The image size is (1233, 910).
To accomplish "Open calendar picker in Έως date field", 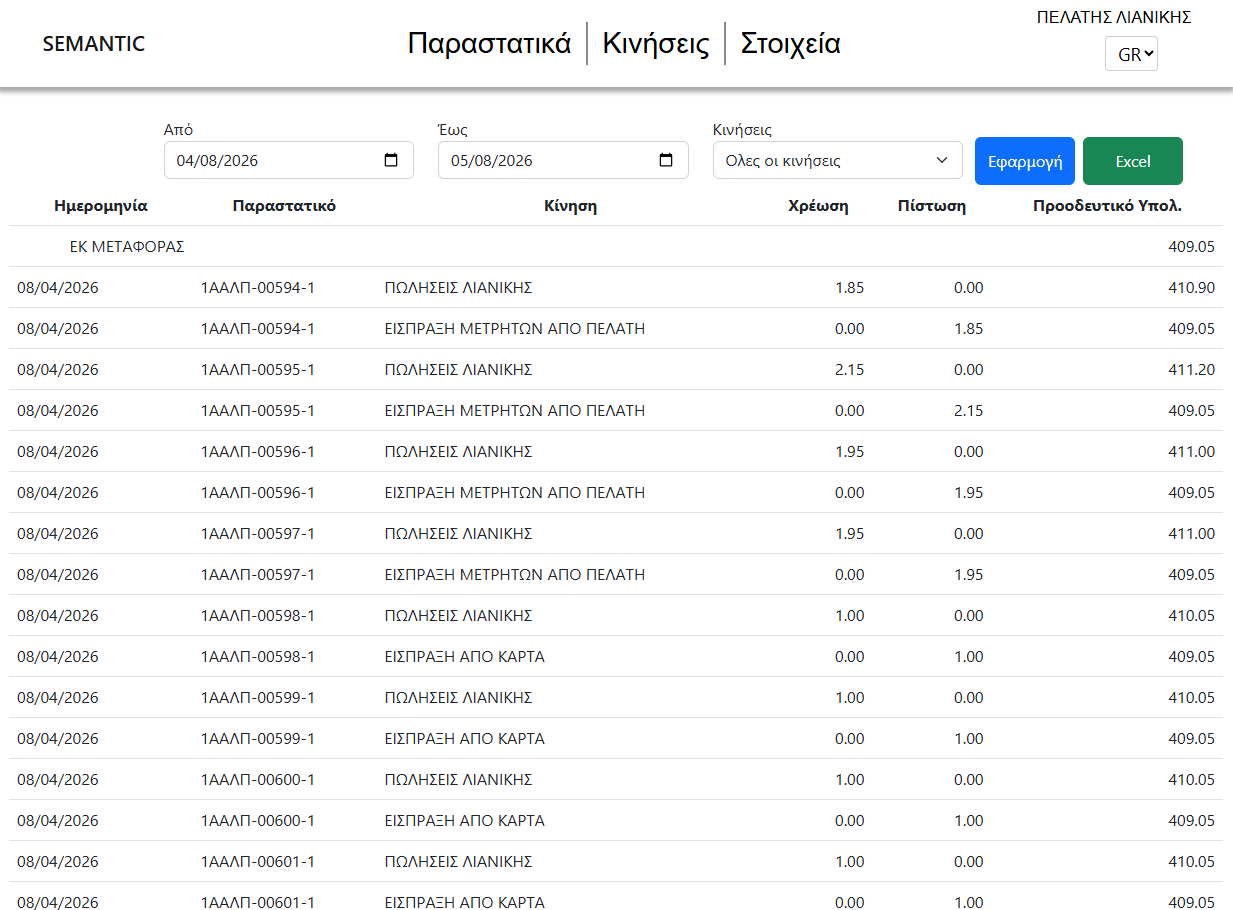I will (x=666, y=160).
